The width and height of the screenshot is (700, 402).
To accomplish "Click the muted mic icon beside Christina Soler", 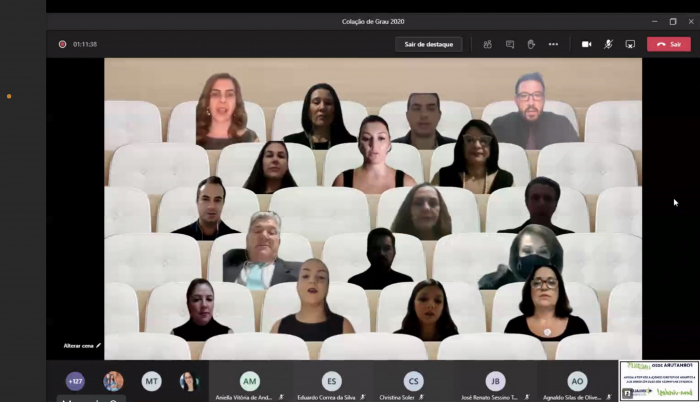I will 421,397.
